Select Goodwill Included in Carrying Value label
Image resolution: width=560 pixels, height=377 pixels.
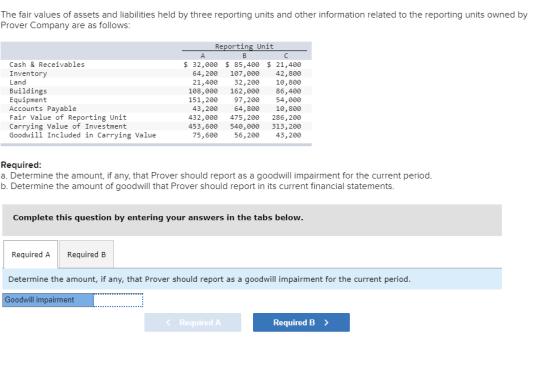point(82,135)
